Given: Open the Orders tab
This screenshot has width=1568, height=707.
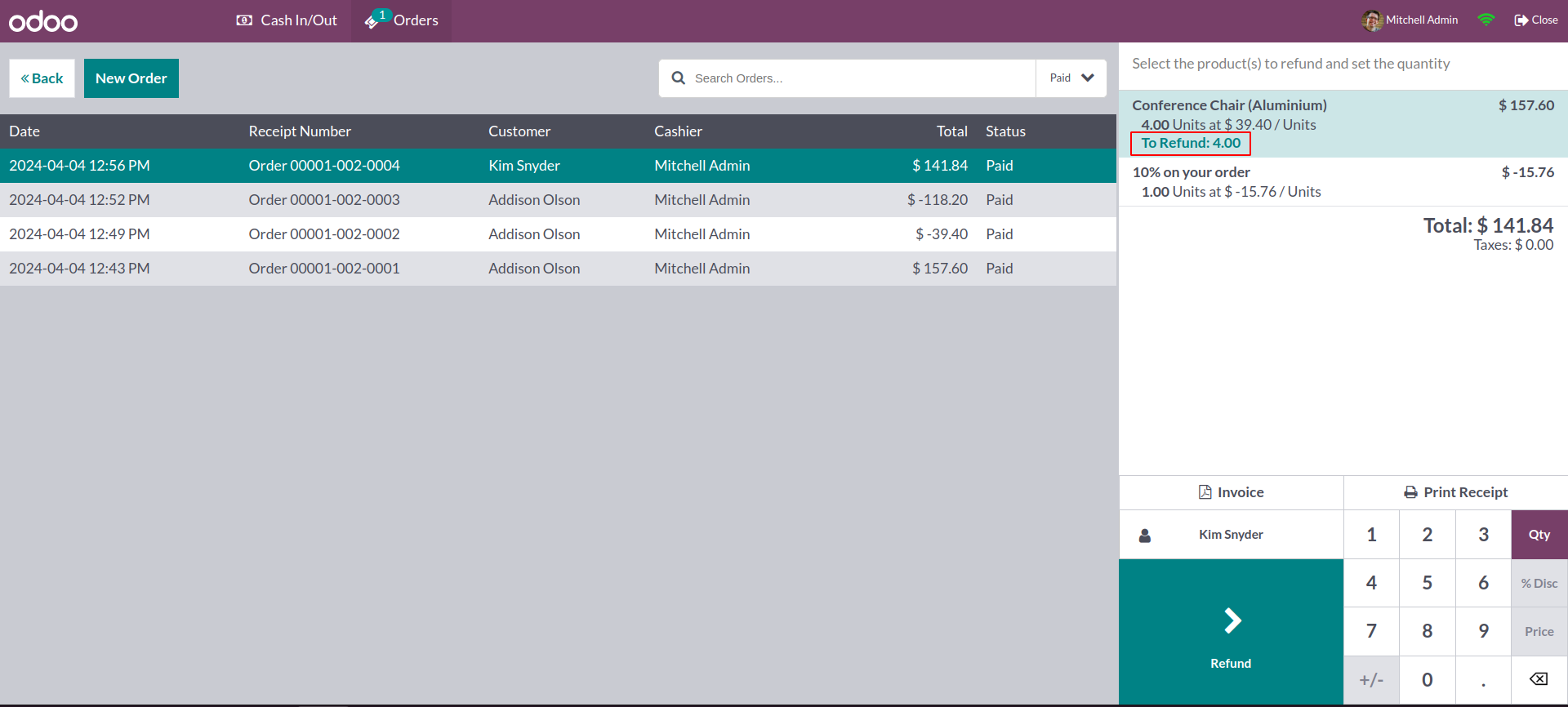Looking at the screenshot, I should coord(402,20).
